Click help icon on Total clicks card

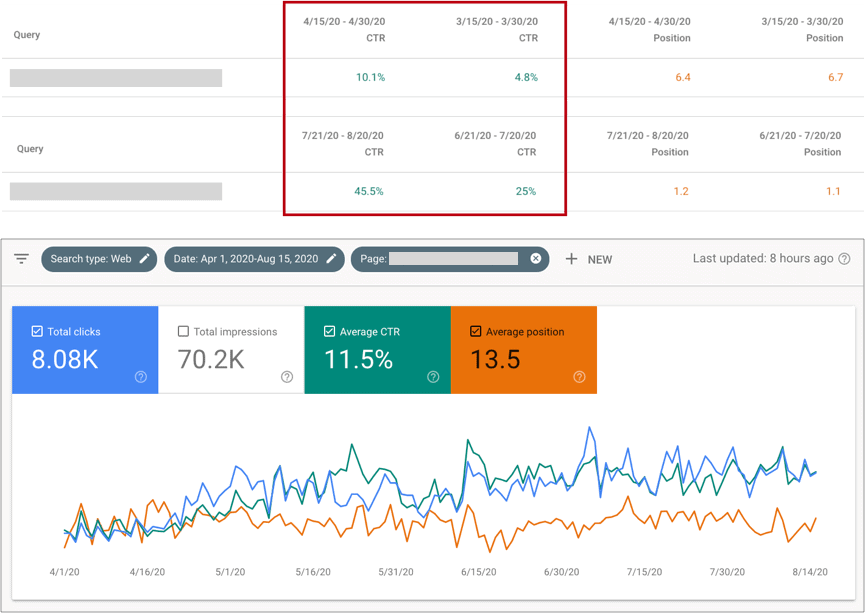[141, 377]
